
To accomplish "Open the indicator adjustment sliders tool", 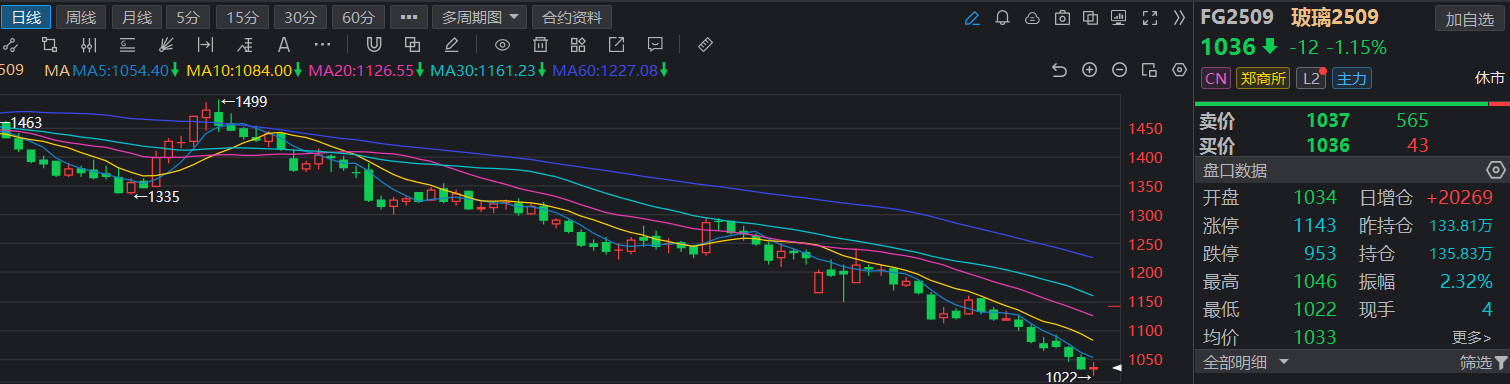I will pyautogui.click(x=88, y=44).
